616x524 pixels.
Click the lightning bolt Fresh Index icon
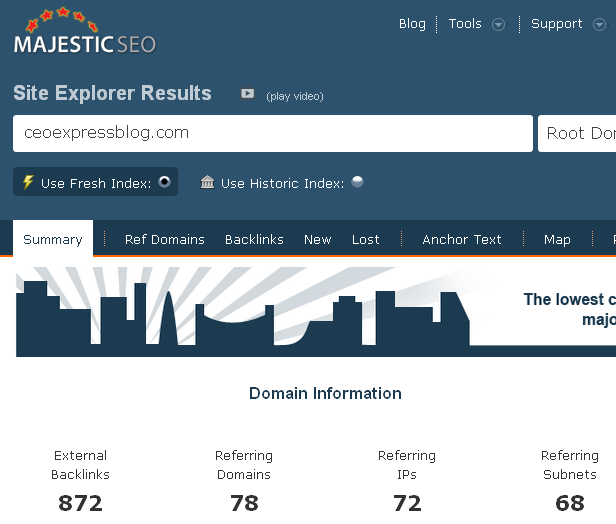(x=28, y=183)
